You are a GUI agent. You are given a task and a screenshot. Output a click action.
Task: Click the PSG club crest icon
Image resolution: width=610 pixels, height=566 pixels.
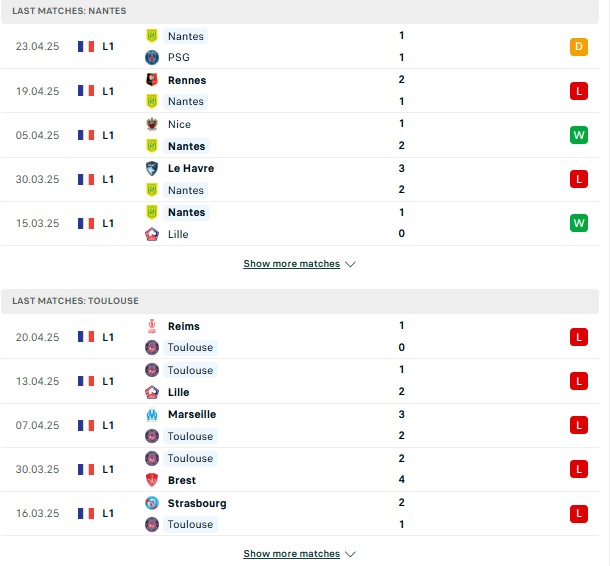coord(152,57)
